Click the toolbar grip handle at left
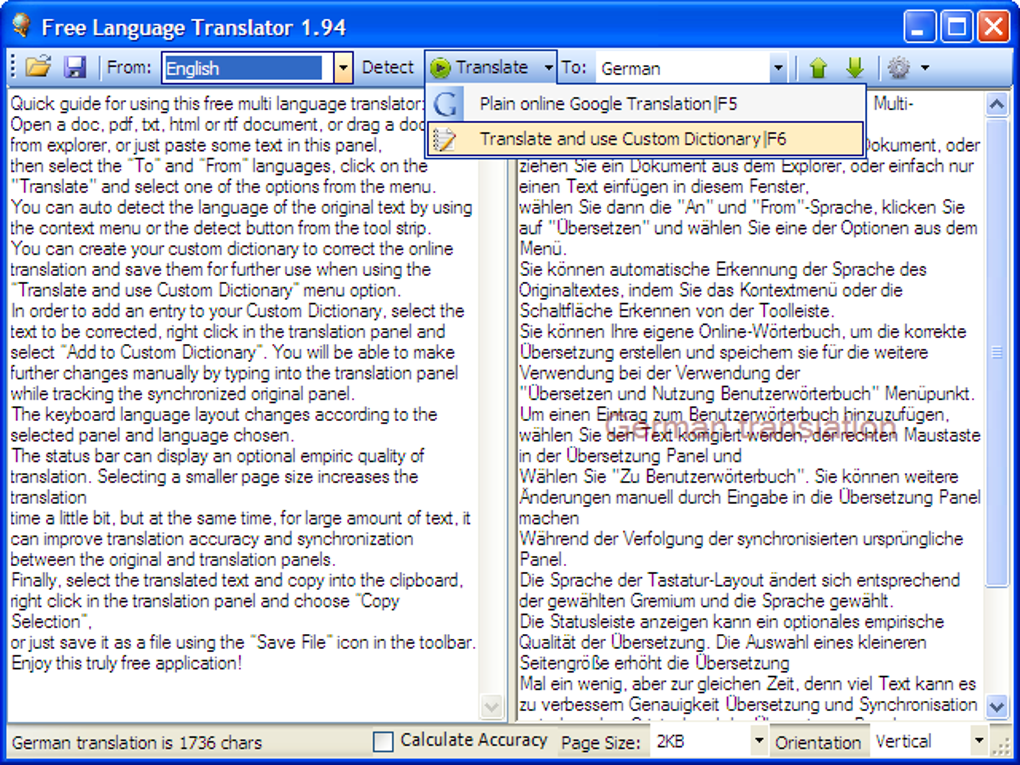This screenshot has width=1020, height=765. pos(14,68)
